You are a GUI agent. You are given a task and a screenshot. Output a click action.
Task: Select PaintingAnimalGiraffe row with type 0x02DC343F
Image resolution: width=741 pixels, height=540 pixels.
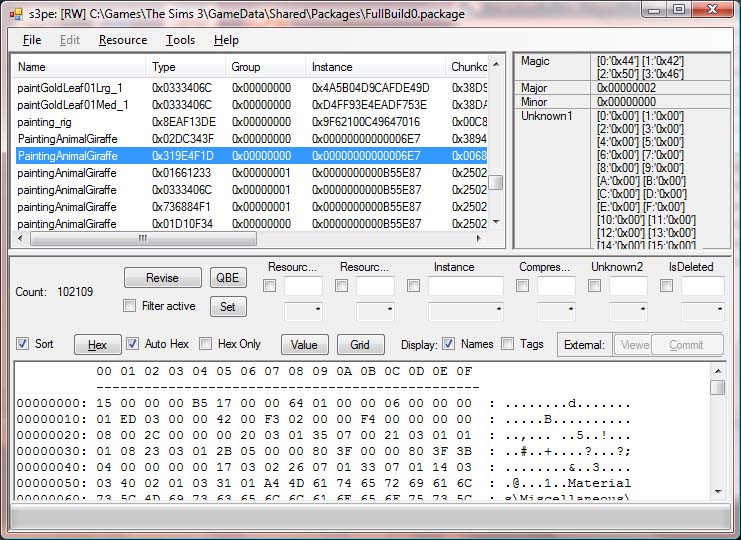pyautogui.click(x=251, y=139)
